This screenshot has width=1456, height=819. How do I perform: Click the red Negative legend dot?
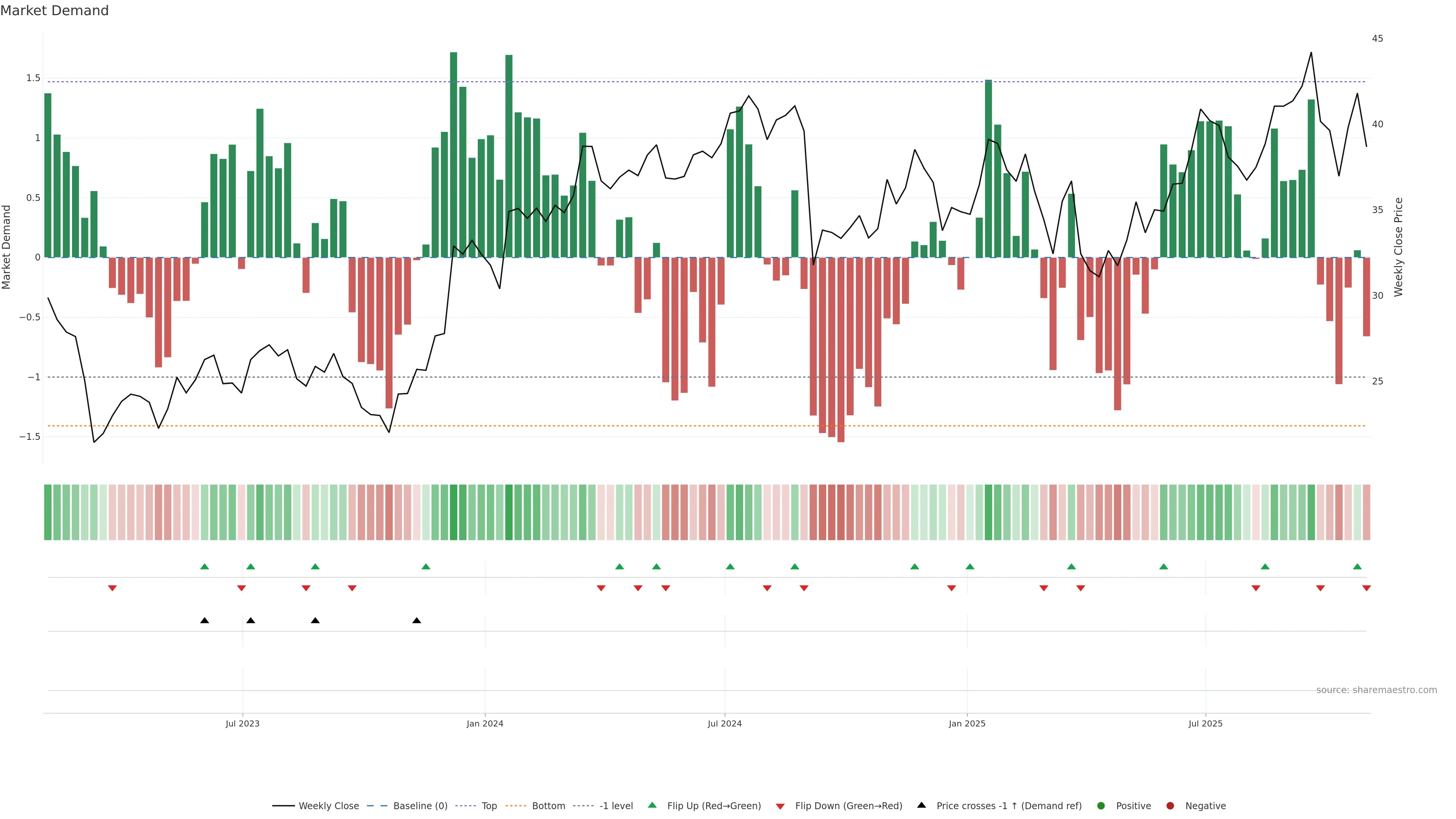(x=1170, y=806)
